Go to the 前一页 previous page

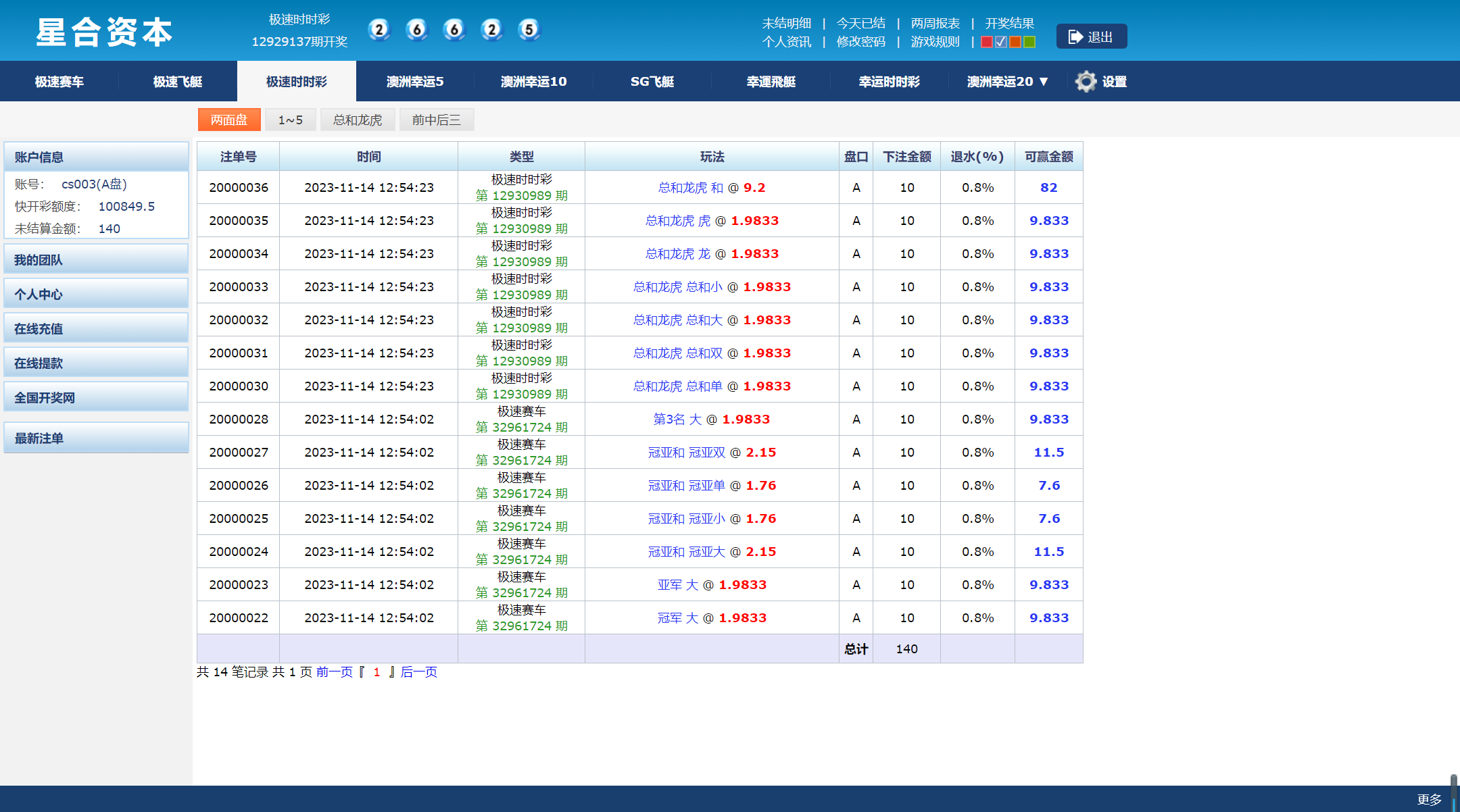[x=335, y=671]
